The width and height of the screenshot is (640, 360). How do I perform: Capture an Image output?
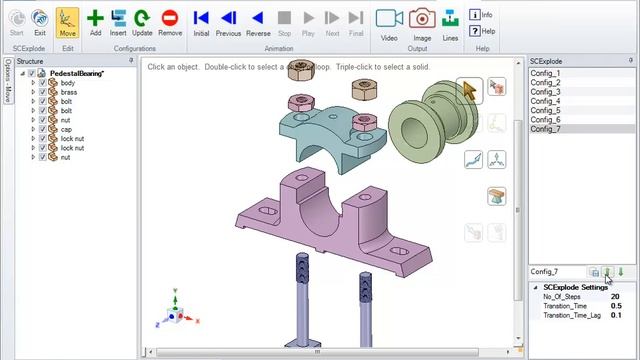click(422, 25)
